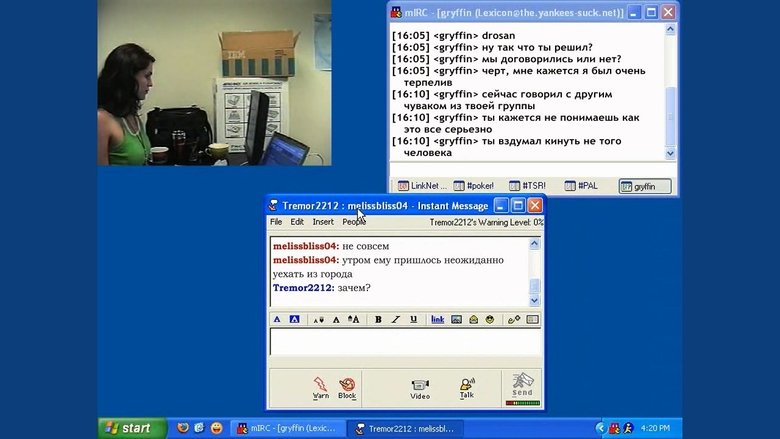The image size is (780, 439).
Task: Insert a hyperlink with the link button
Action: [x=437, y=319]
